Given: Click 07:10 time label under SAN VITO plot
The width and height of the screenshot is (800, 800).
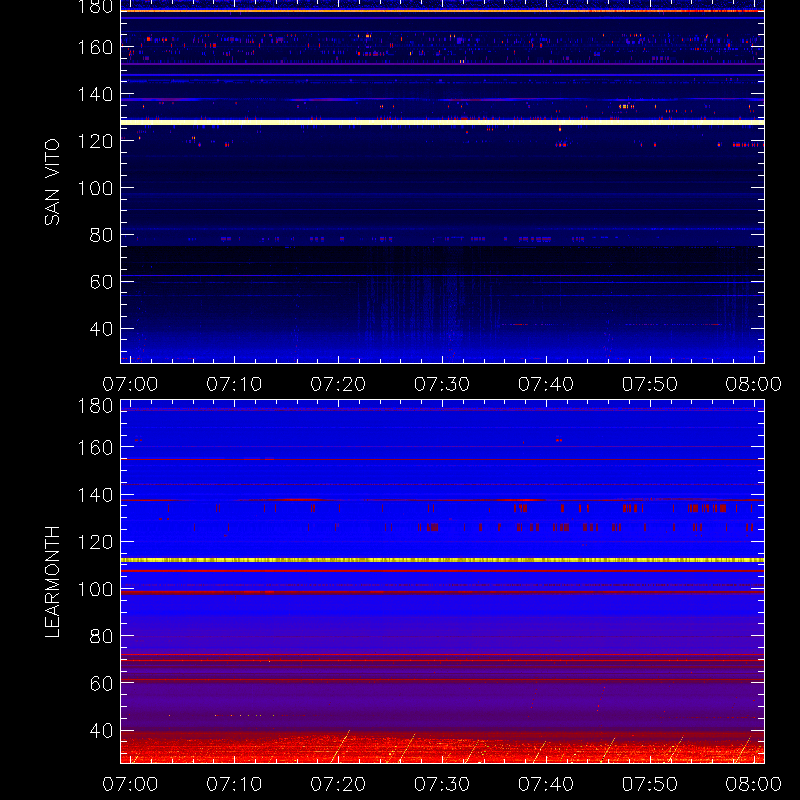Looking at the screenshot, I should (x=234, y=384).
